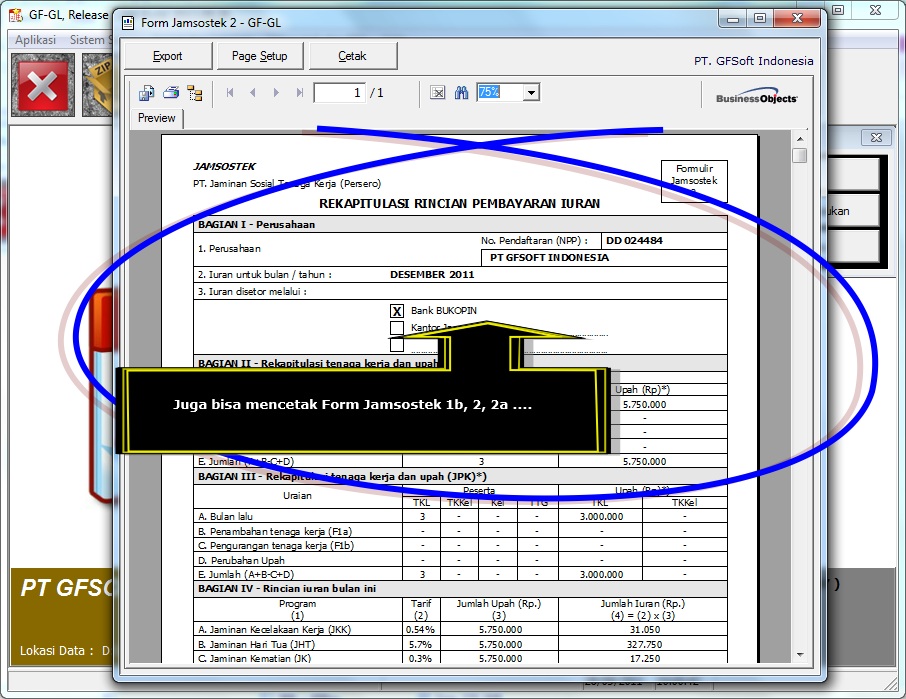Open the Sistem menu
Viewport: 906px width, 699px height.
point(87,40)
